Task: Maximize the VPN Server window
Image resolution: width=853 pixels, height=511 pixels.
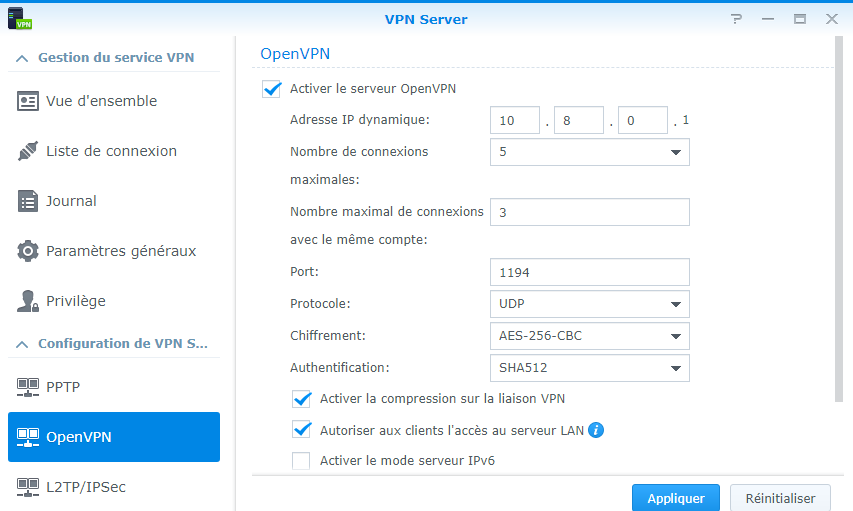Action: pyautogui.click(x=800, y=19)
